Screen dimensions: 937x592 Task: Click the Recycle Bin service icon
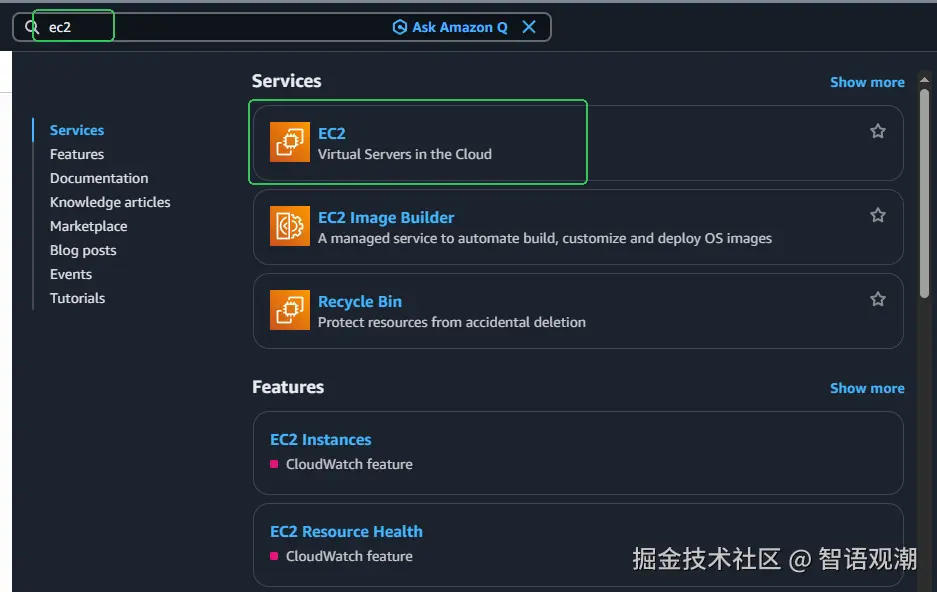coord(290,310)
